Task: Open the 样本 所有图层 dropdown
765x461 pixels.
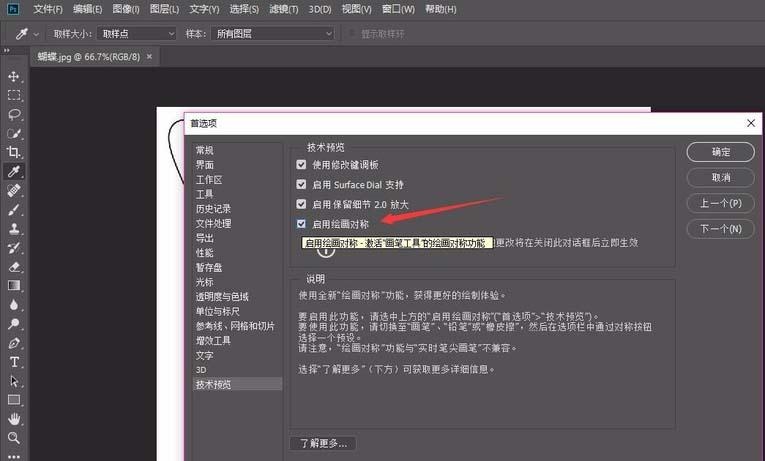Action: [273, 34]
